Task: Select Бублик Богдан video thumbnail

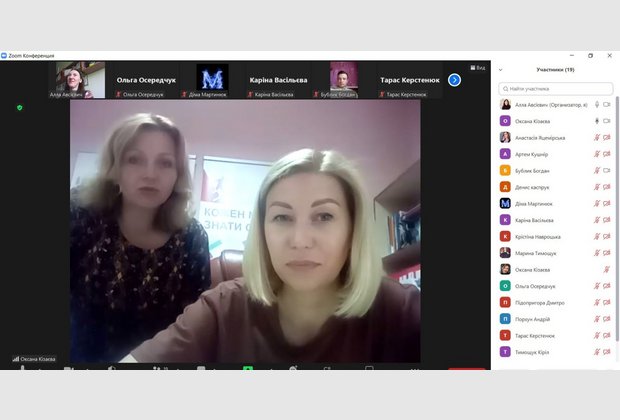Action: coord(344,80)
